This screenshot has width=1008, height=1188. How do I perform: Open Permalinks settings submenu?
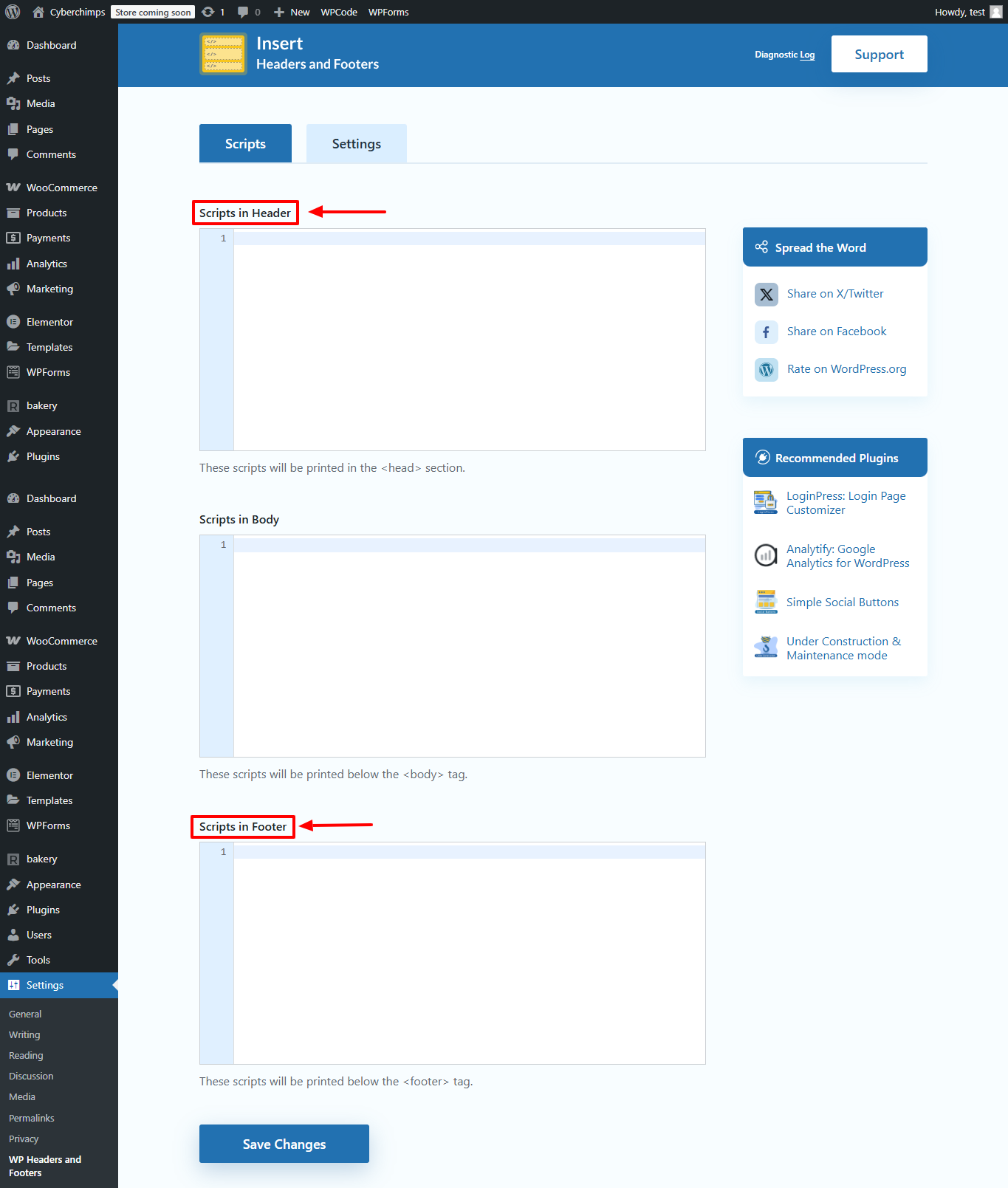point(32,1118)
